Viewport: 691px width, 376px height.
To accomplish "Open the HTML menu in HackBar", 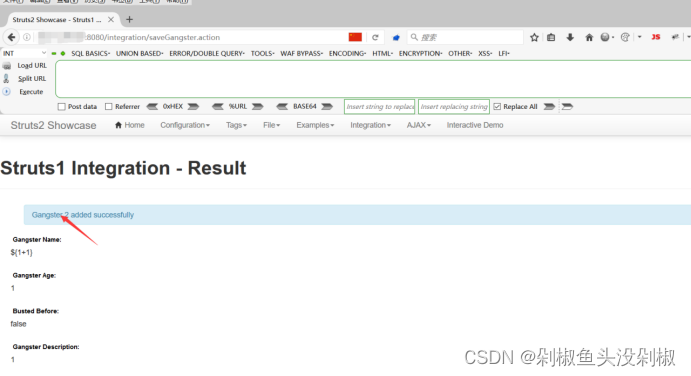I will click(382, 53).
